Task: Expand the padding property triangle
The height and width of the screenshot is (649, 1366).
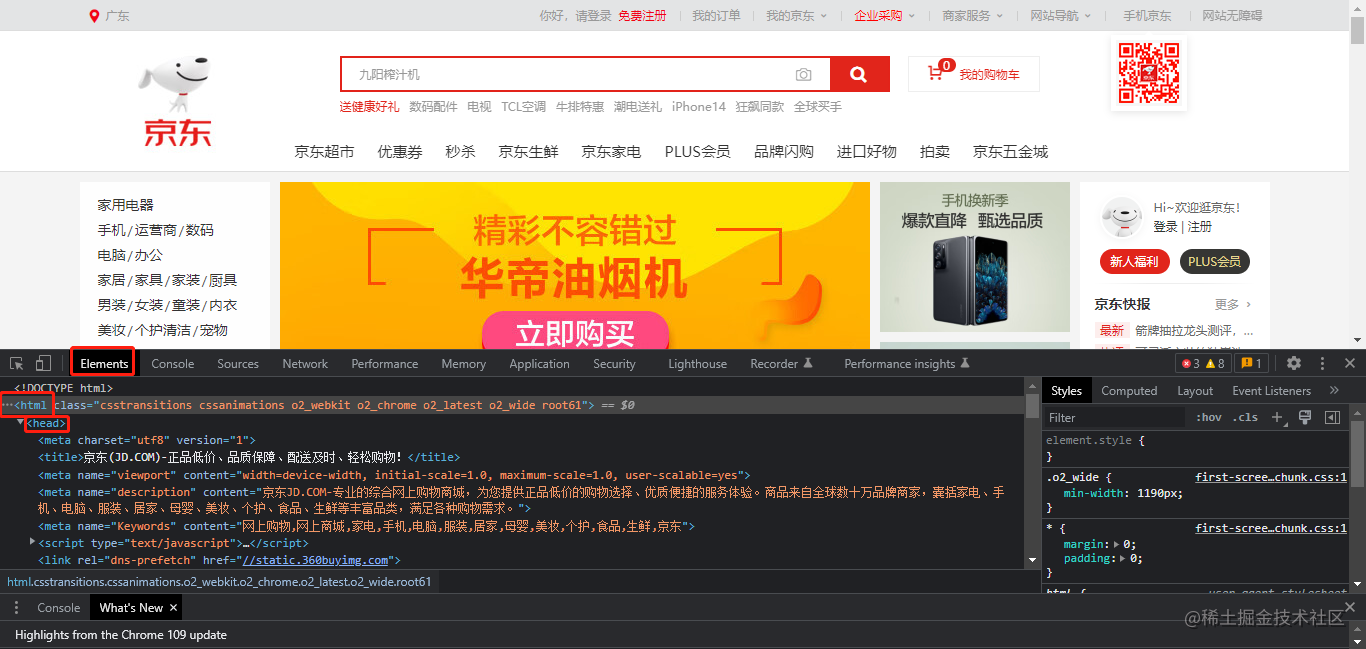Action: pyautogui.click(x=1122, y=558)
